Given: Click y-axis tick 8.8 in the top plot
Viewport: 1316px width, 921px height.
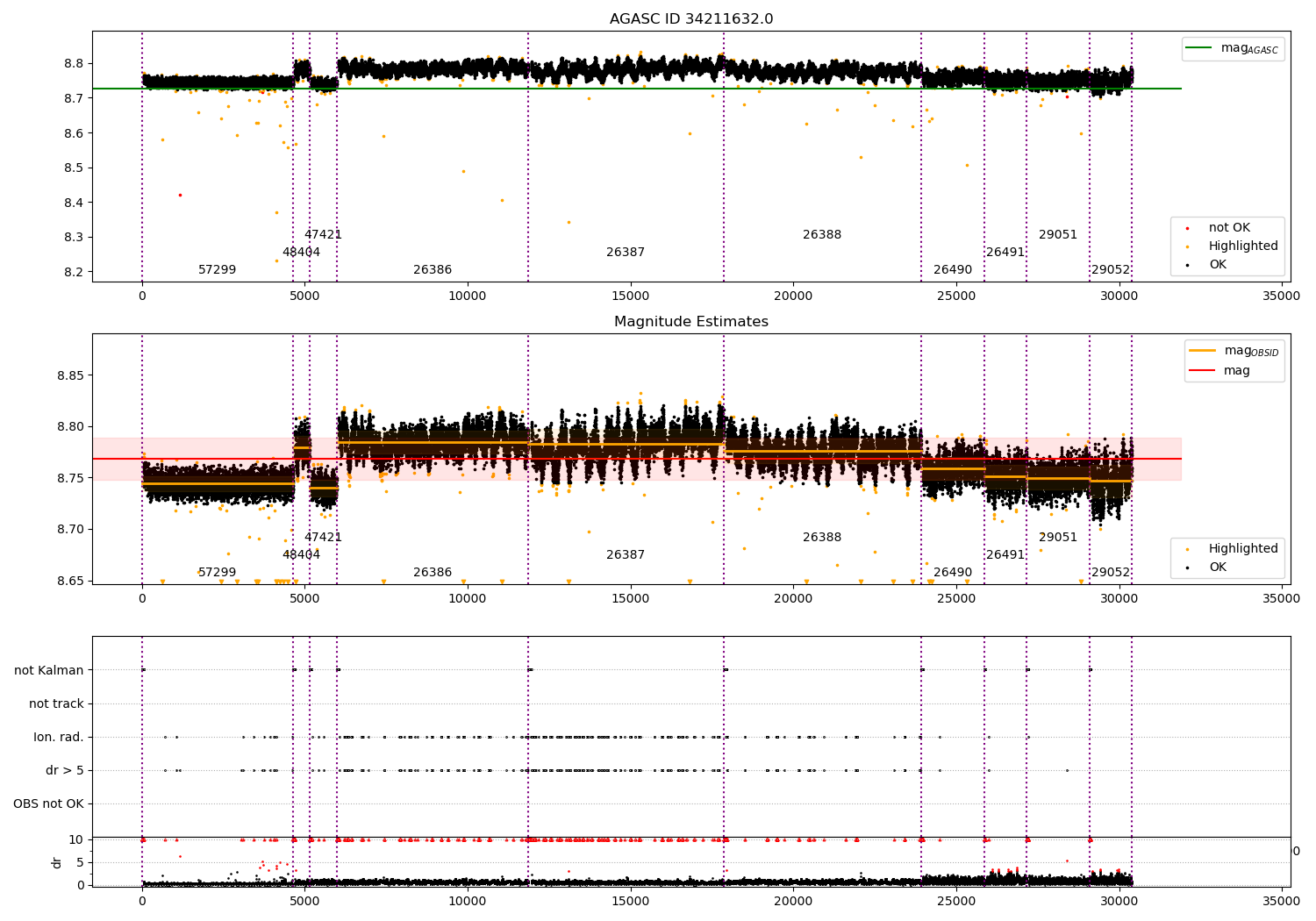Looking at the screenshot, I should tap(74, 64).
